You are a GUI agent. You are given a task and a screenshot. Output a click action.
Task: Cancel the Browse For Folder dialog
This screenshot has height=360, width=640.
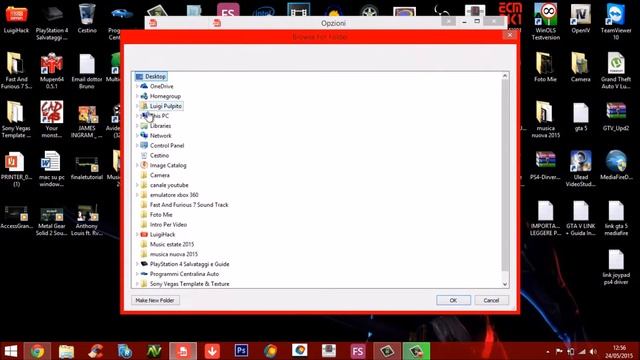pos(491,300)
